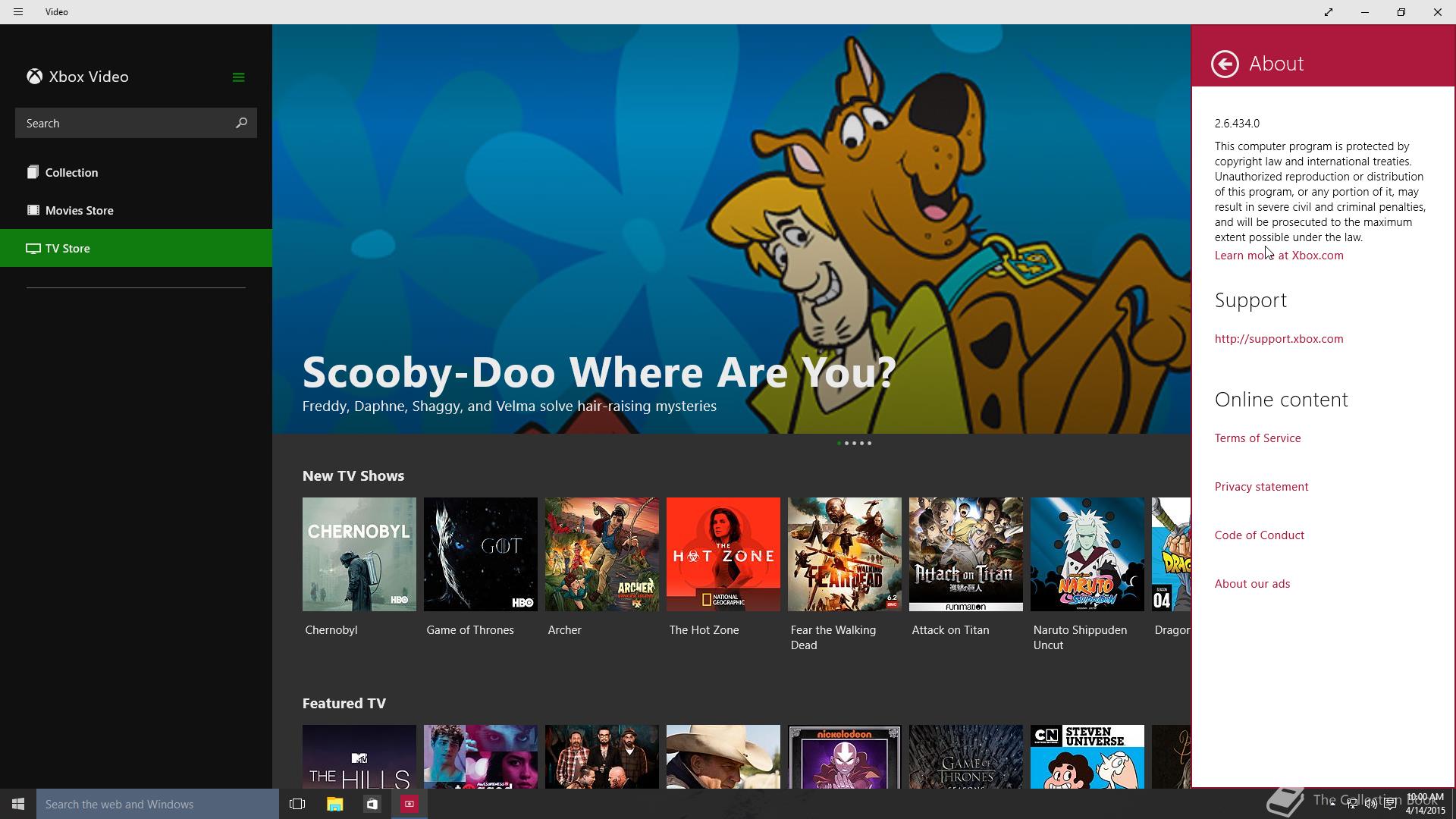Image resolution: width=1456 pixels, height=819 pixels.
Task: Select the first green carousel dot
Action: click(839, 443)
